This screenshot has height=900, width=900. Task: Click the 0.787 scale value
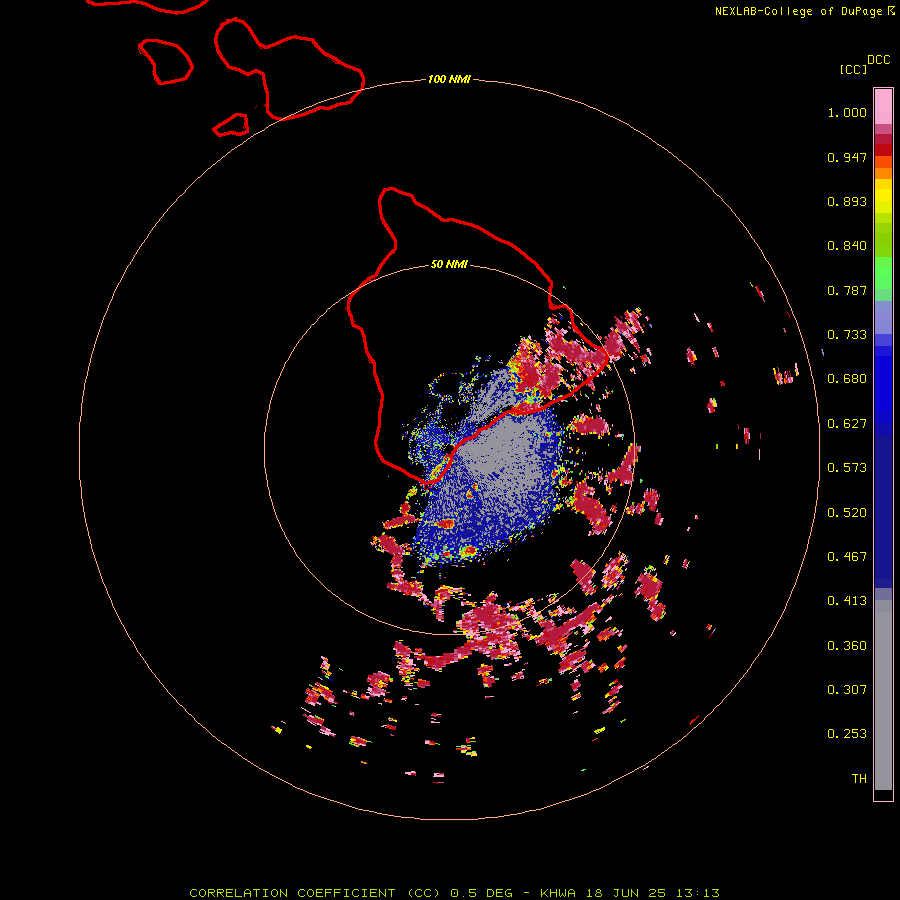(x=847, y=290)
